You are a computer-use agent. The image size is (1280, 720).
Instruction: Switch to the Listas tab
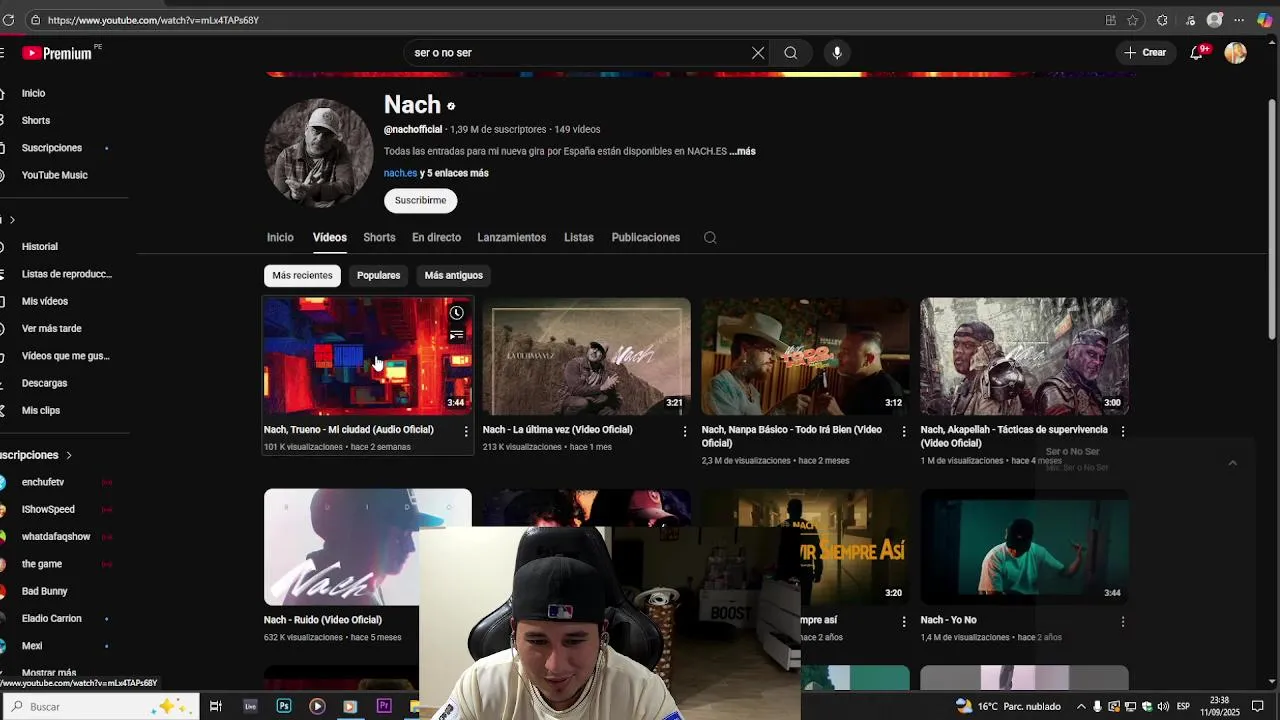tap(579, 237)
